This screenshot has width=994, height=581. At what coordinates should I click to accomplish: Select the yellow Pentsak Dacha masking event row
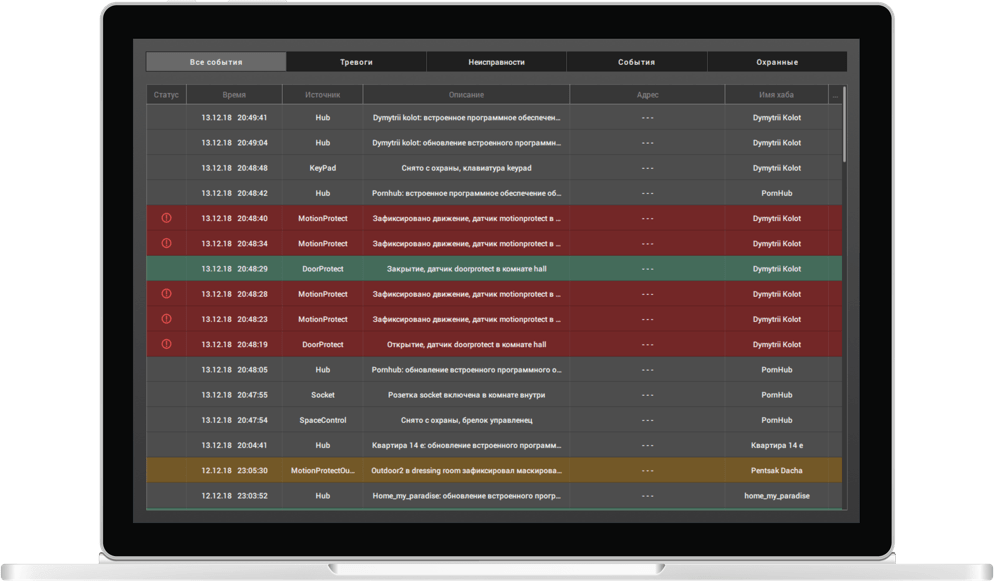tap(466, 470)
